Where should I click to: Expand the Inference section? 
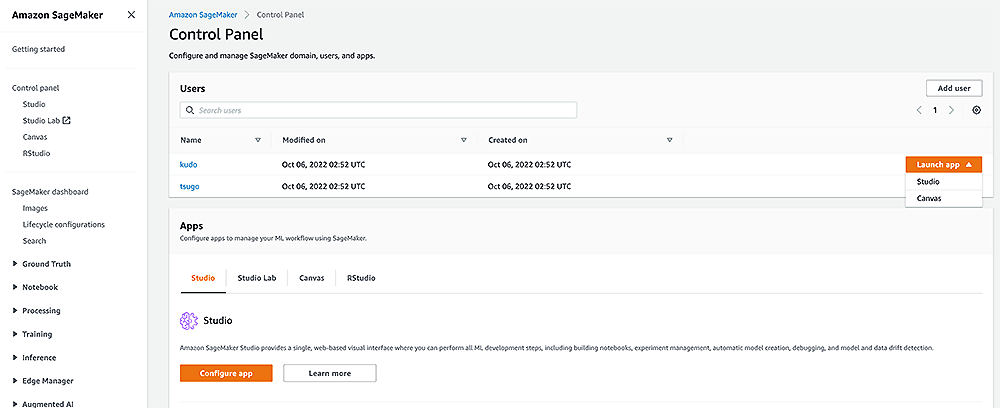coord(15,358)
